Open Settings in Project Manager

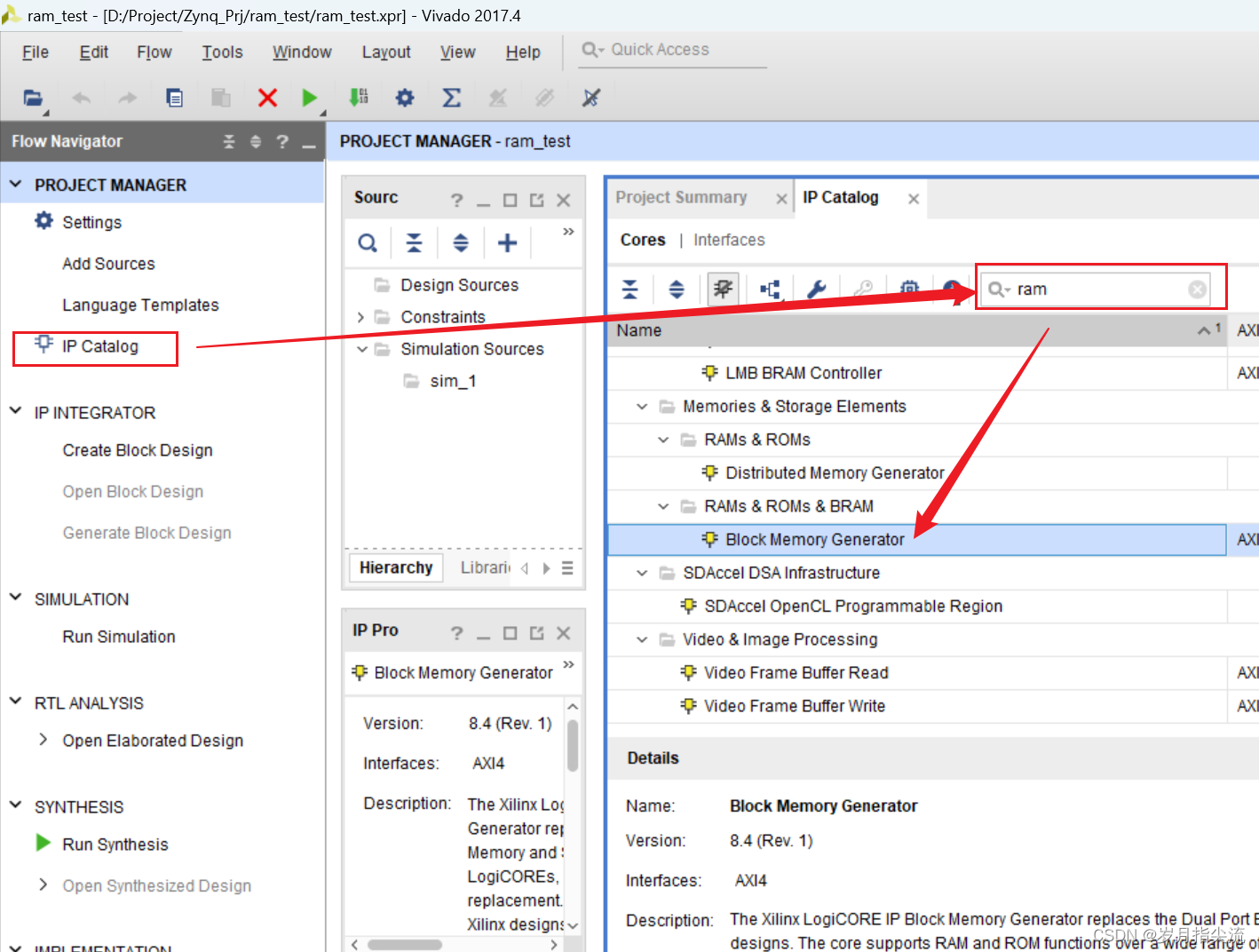pyautogui.click(x=91, y=222)
